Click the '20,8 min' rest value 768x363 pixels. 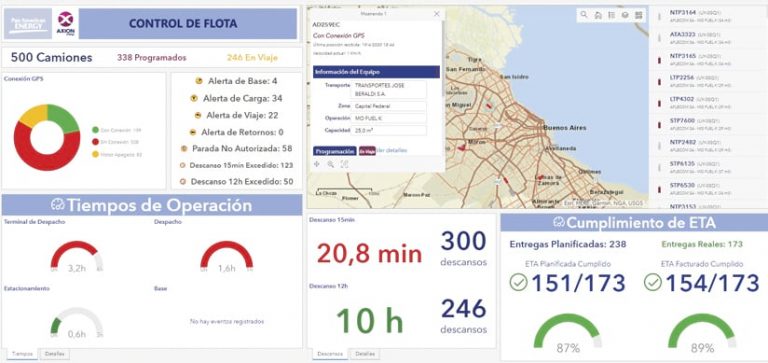[x=369, y=254]
